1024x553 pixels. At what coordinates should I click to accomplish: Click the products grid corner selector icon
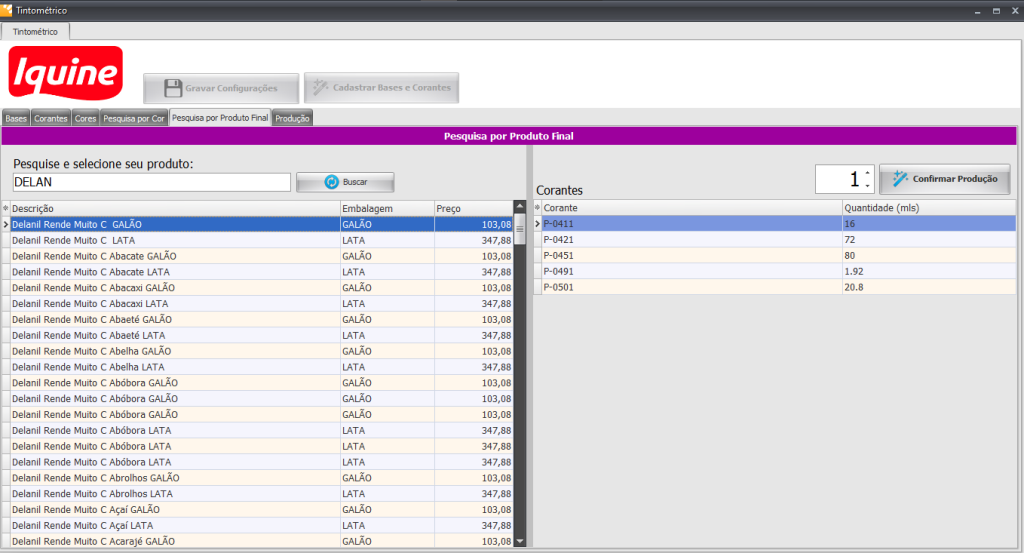point(6,208)
